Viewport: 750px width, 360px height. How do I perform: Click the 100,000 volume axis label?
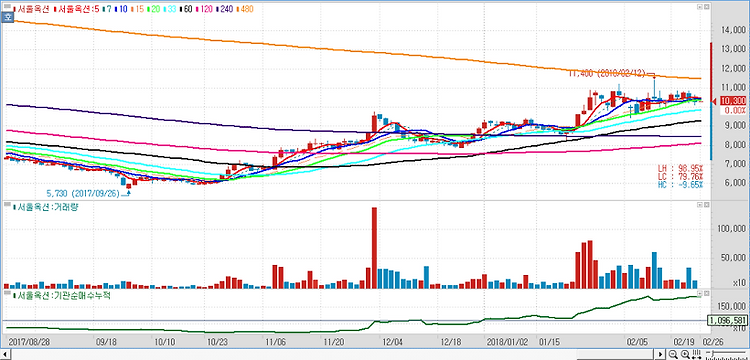pyautogui.click(x=731, y=229)
